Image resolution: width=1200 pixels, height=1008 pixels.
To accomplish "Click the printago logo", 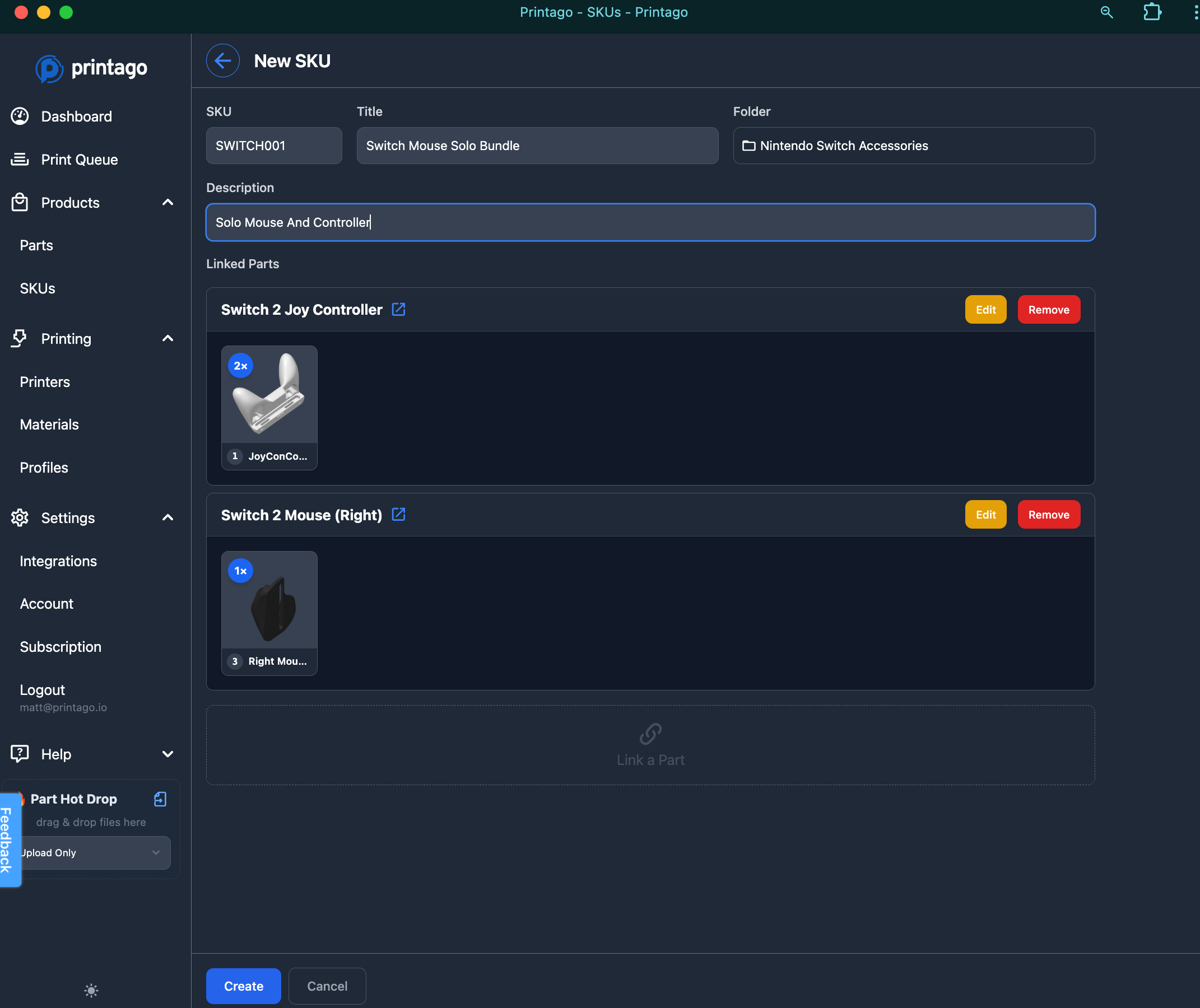I will [91, 68].
